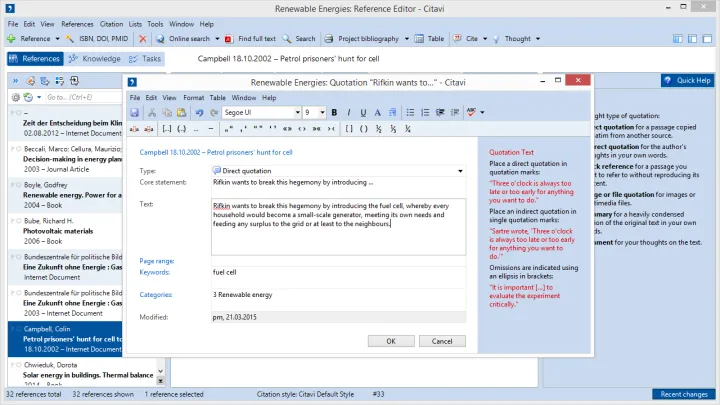The height and width of the screenshot is (405, 720).
Task: Toggle the flag on Boyle, Godfrey reference
Action: click(x=12, y=185)
